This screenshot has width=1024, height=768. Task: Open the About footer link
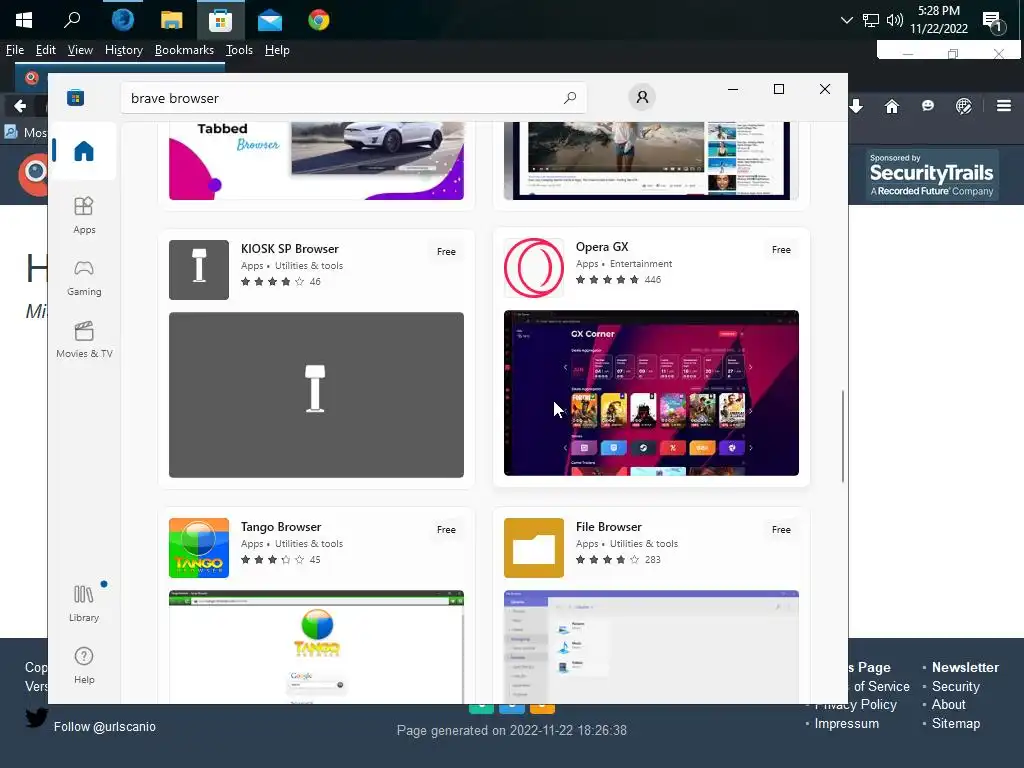click(x=948, y=705)
